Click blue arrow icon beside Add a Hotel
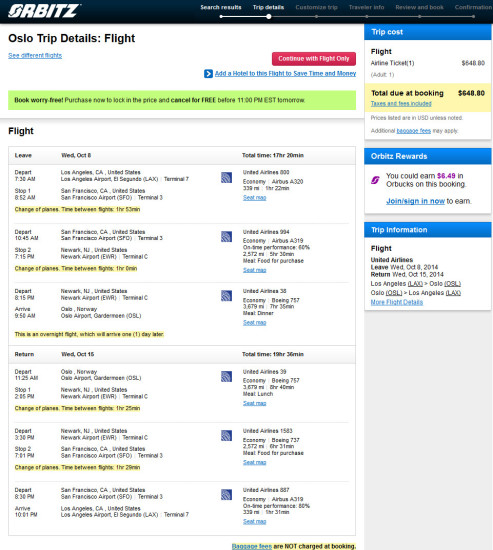This screenshot has height=550, width=493. click(208, 74)
